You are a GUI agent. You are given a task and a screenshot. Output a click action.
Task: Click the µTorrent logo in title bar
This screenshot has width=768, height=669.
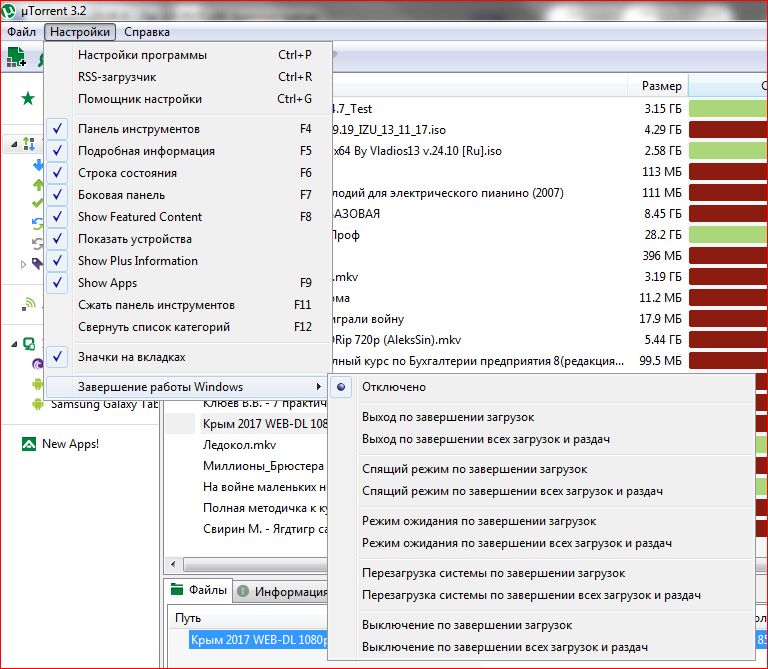pos(8,10)
